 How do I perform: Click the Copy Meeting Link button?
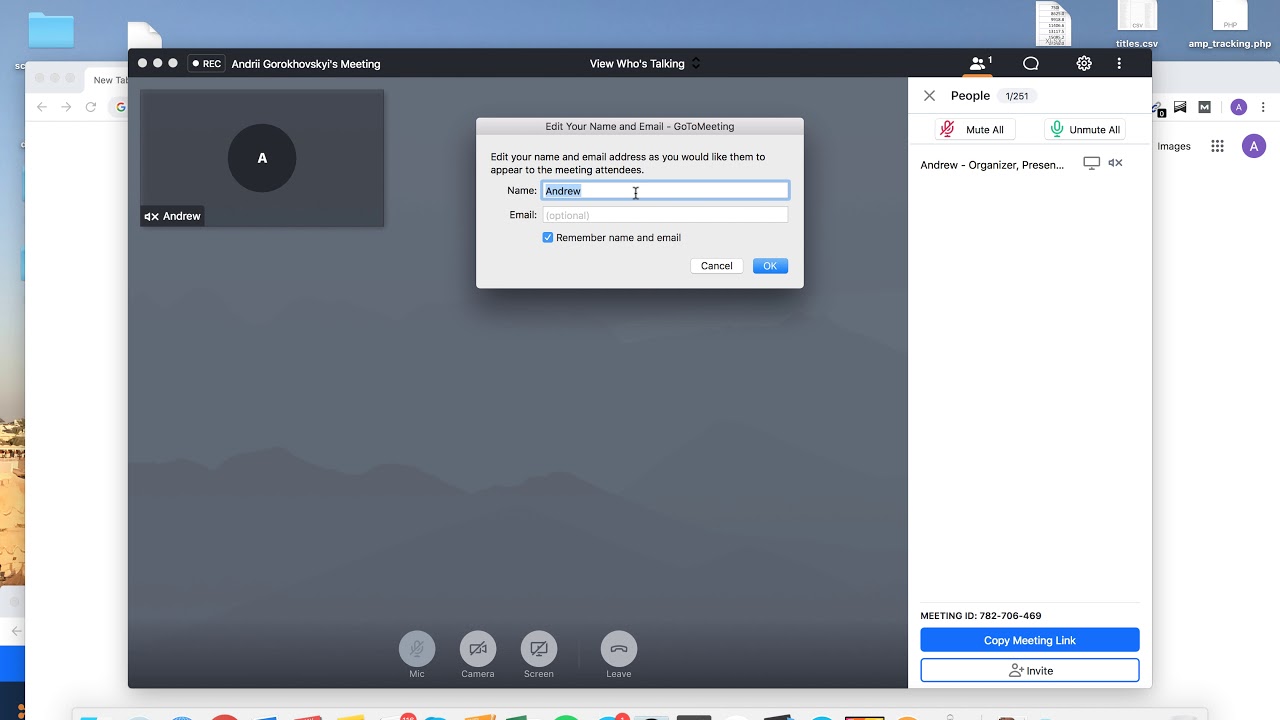click(1030, 640)
